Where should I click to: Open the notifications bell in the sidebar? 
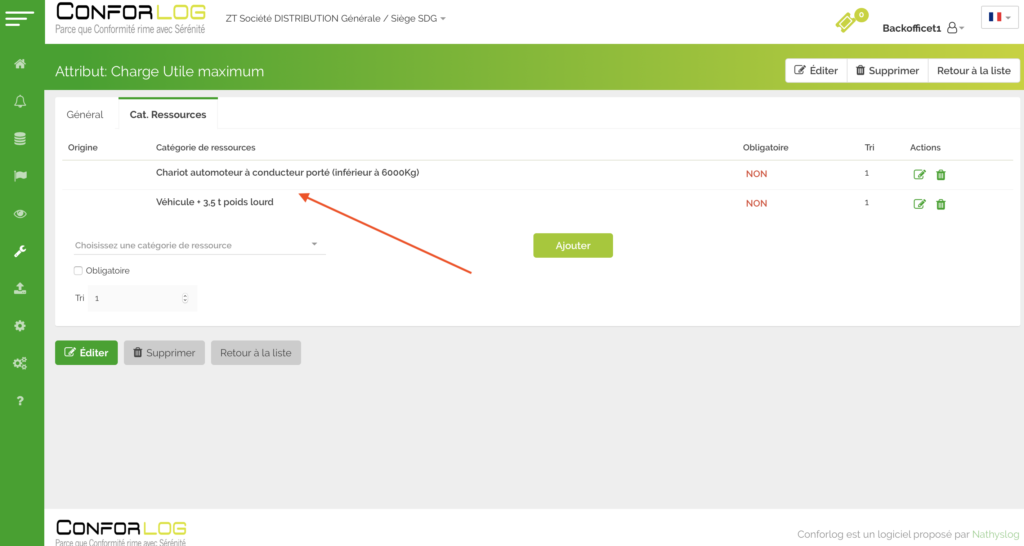coord(20,102)
